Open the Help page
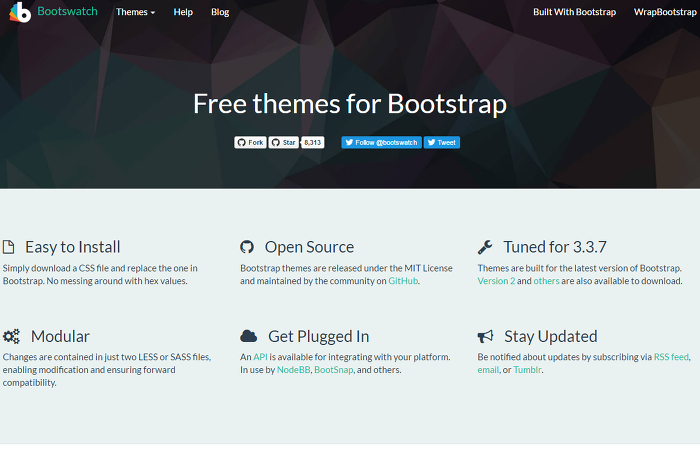Screen dimensions: 700x457 [x=183, y=12]
